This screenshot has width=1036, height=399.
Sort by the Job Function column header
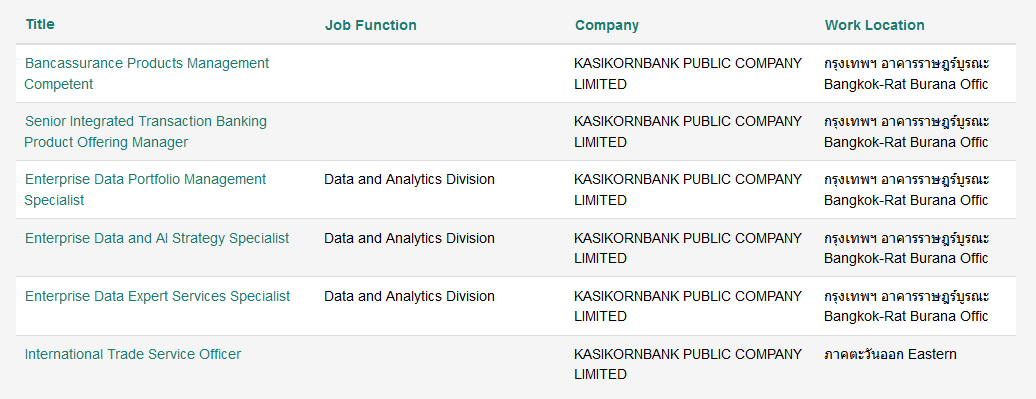point(371,25)
